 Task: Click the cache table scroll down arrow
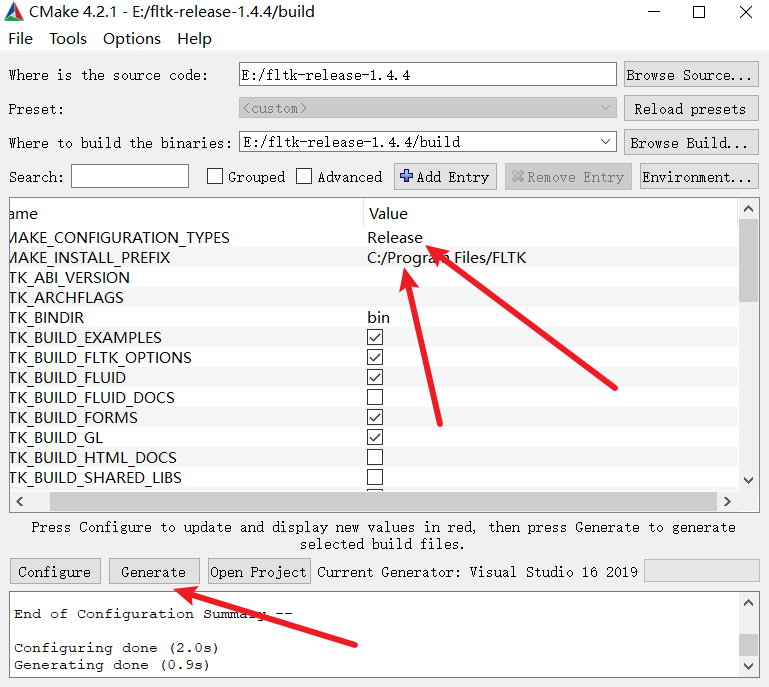click(x=748, y=480)
